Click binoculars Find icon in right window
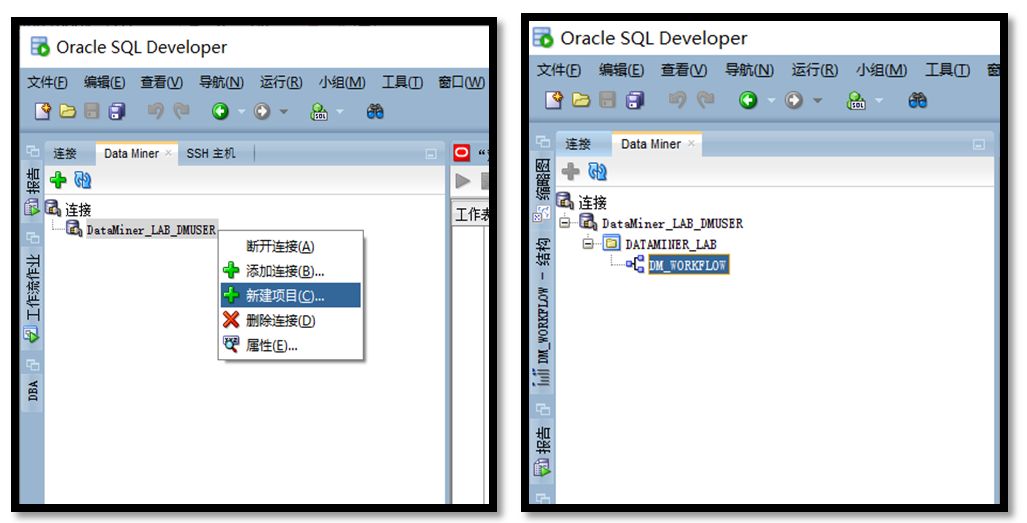 pyautogui.click(x=918, y=99)
